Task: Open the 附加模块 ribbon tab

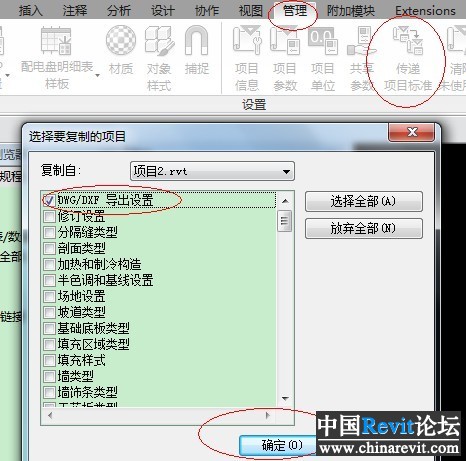Action: click(351, 11)
